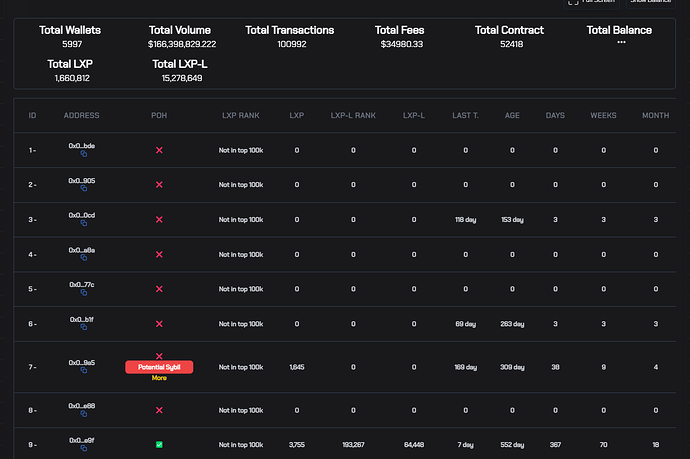Expand the yellow More link under Potential Sybil
This screenshot has width=690, height=459.
tap(159, 378)
